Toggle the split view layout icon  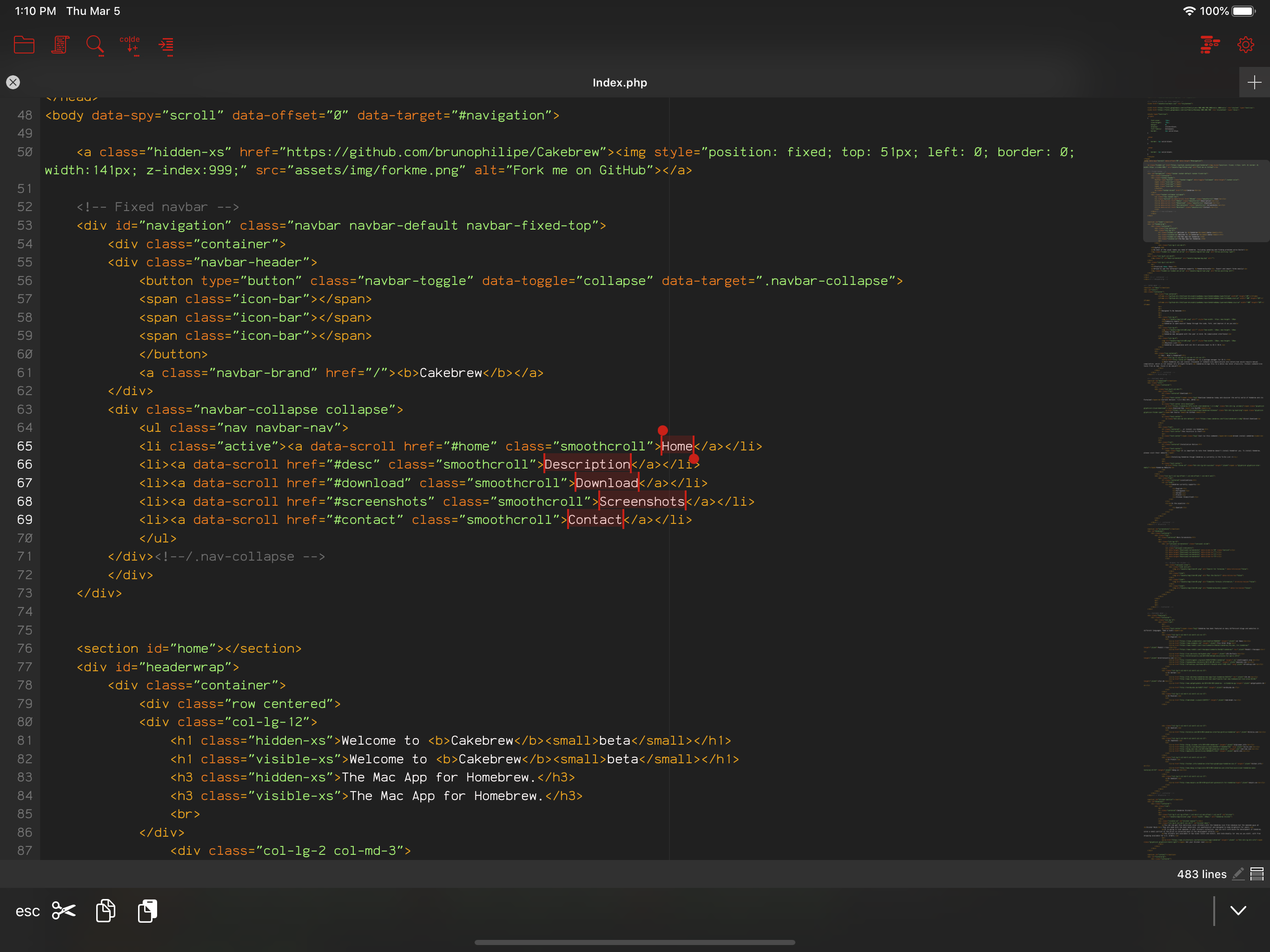click(x=1257, y=874)
